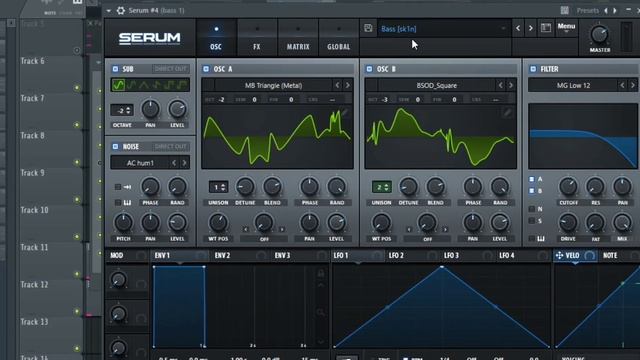Viewport: 640px width, 360px height.
Task: Switch to the MATRIX tab
Action: (x=298, y=38)
